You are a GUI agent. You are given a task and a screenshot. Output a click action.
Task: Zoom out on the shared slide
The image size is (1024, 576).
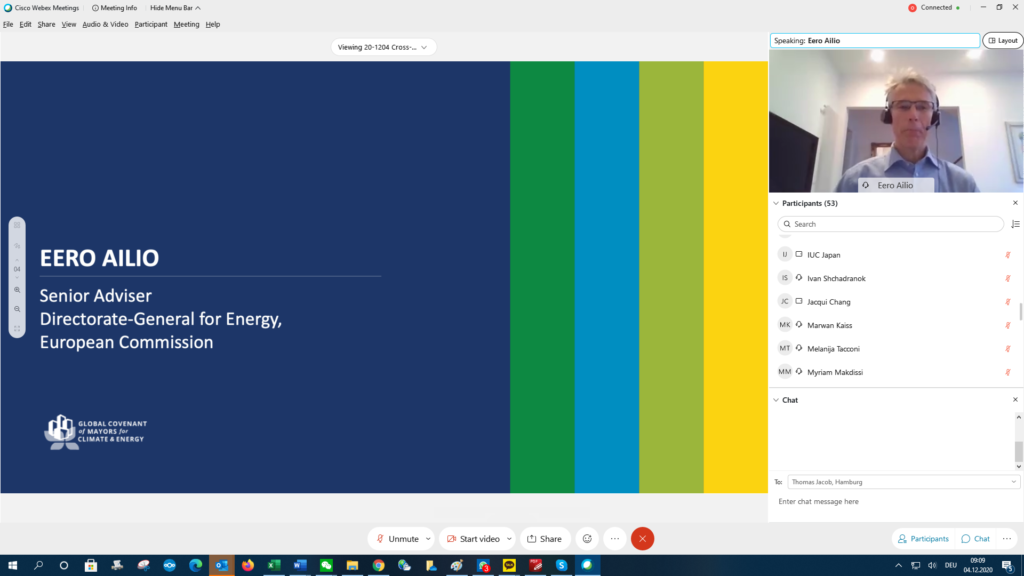[x=17, y=309]
